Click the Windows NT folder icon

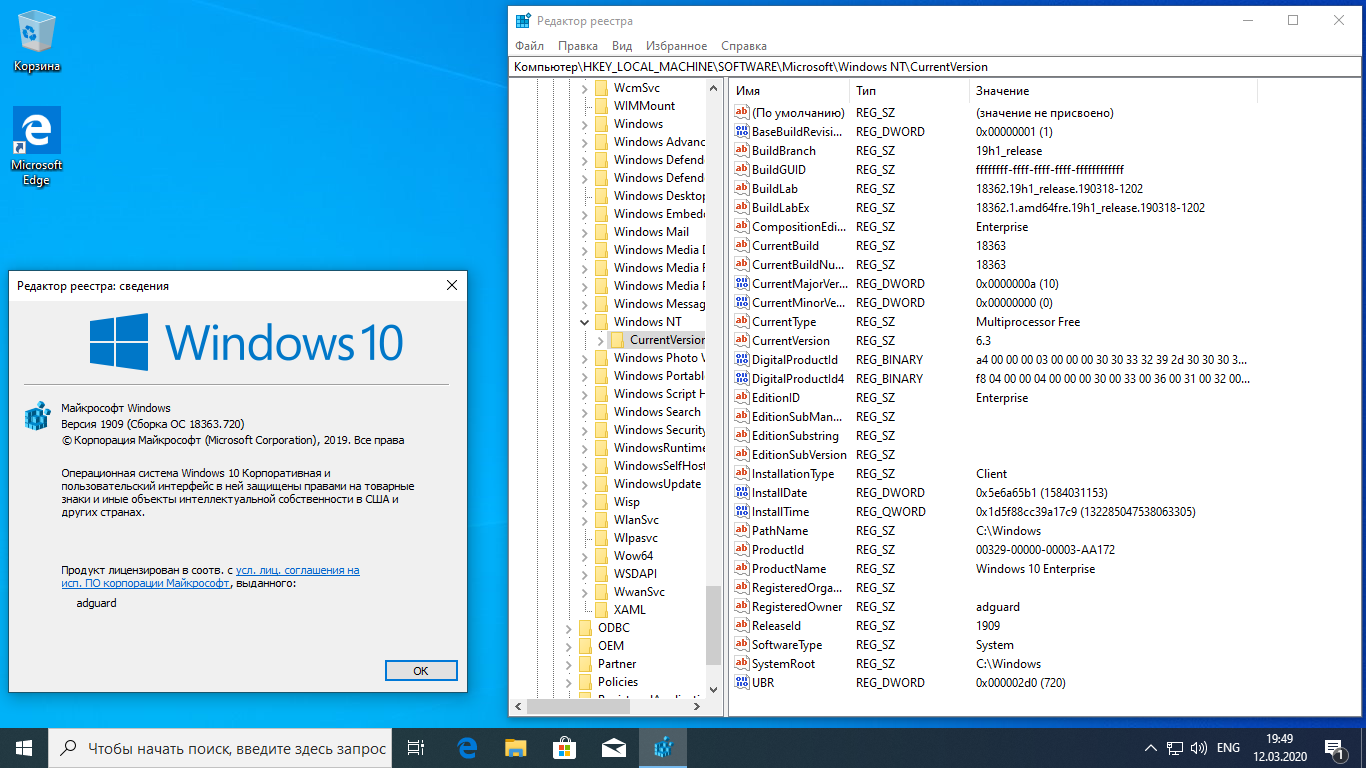(x=601, y=322)
